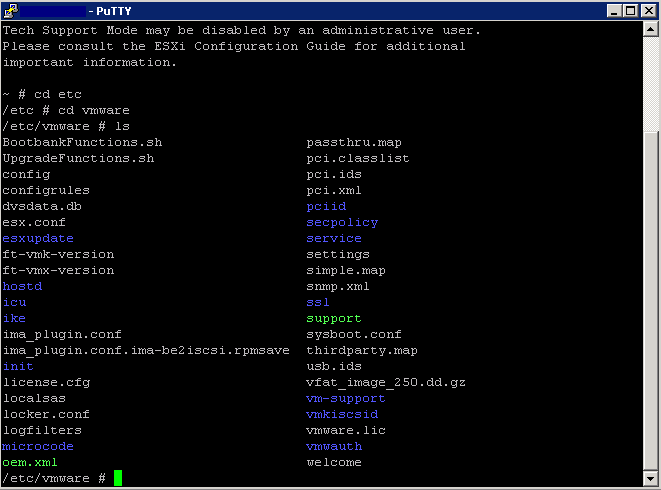Click the ft-vmx-version entry
Viewport: 661px width, 490px height.
[x=58, y=270]
